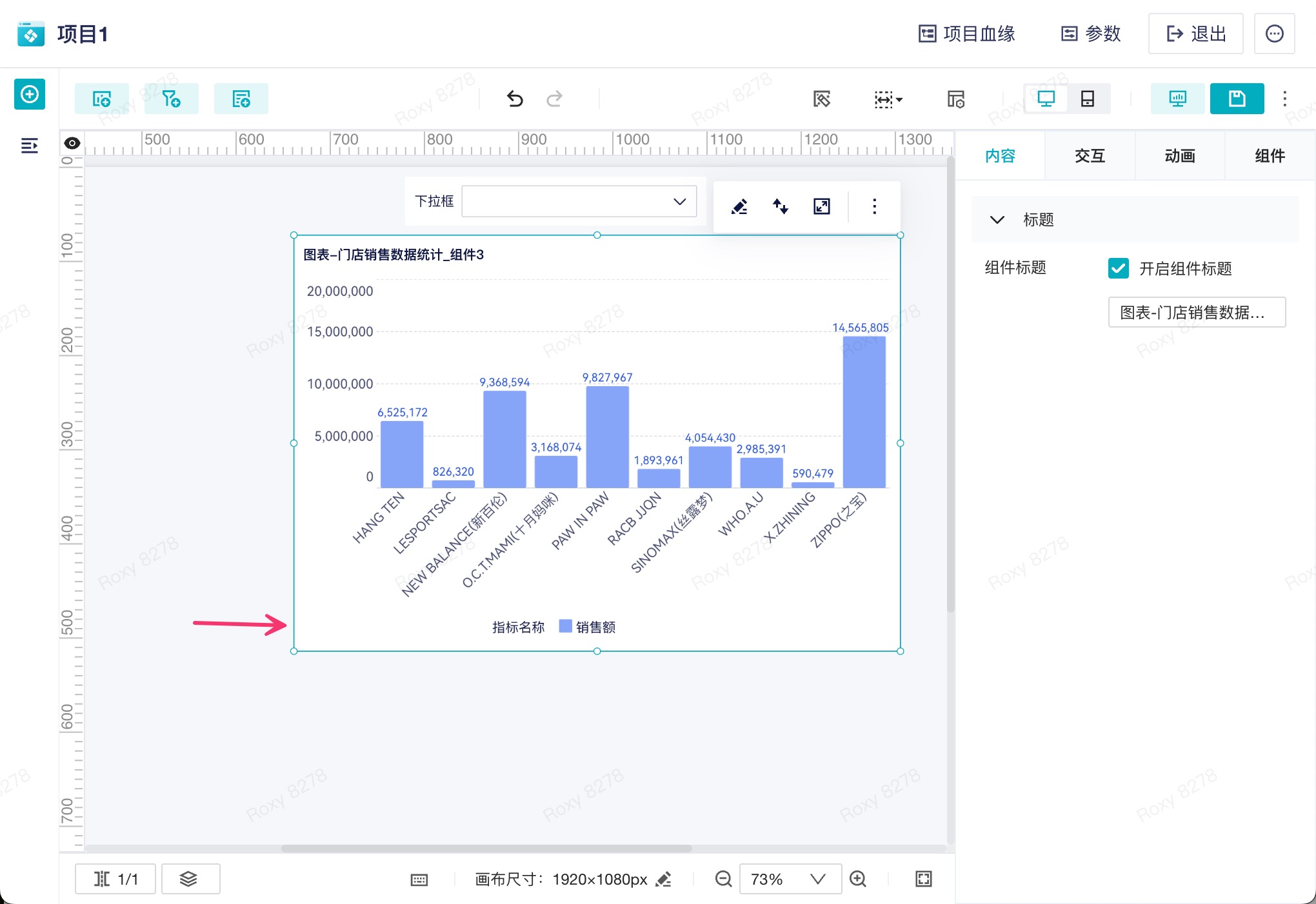This screenshot has width=1316, height=904.
Task: Click the 退出 exit button
Action: click(x=1195, y=34)
